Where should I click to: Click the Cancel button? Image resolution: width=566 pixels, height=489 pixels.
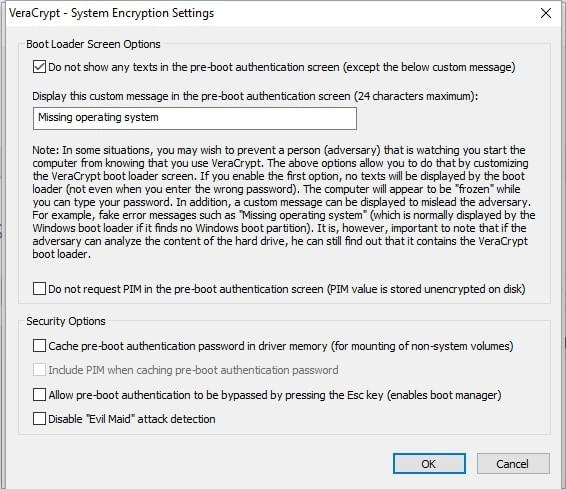pyautogui.click(x=513, y=464)
